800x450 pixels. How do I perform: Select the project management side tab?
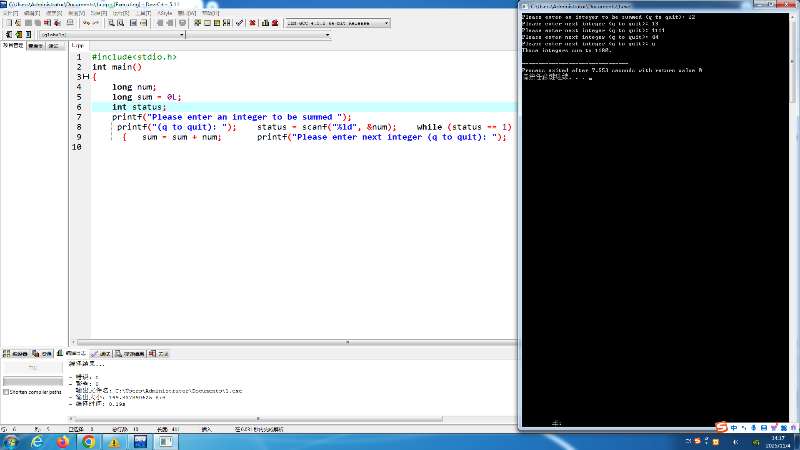click(13, 45)
